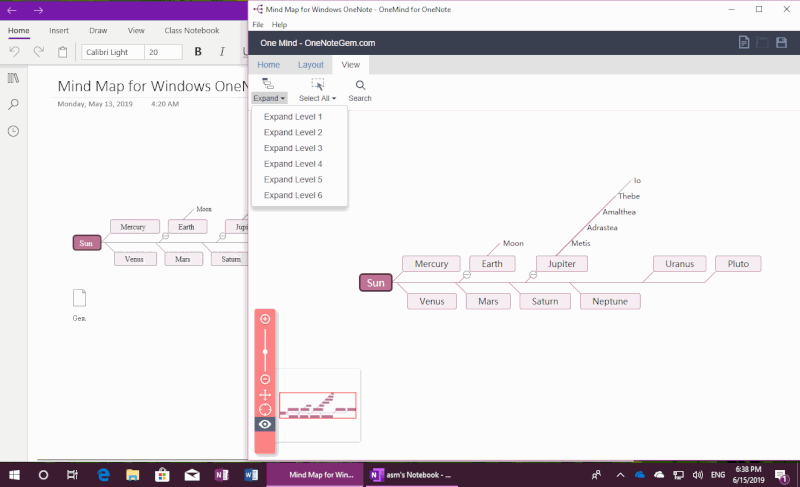Viewport: 800px width, 487px height.
Task: Open the Help menu in OneMind
Action: (x=279, y=24)
